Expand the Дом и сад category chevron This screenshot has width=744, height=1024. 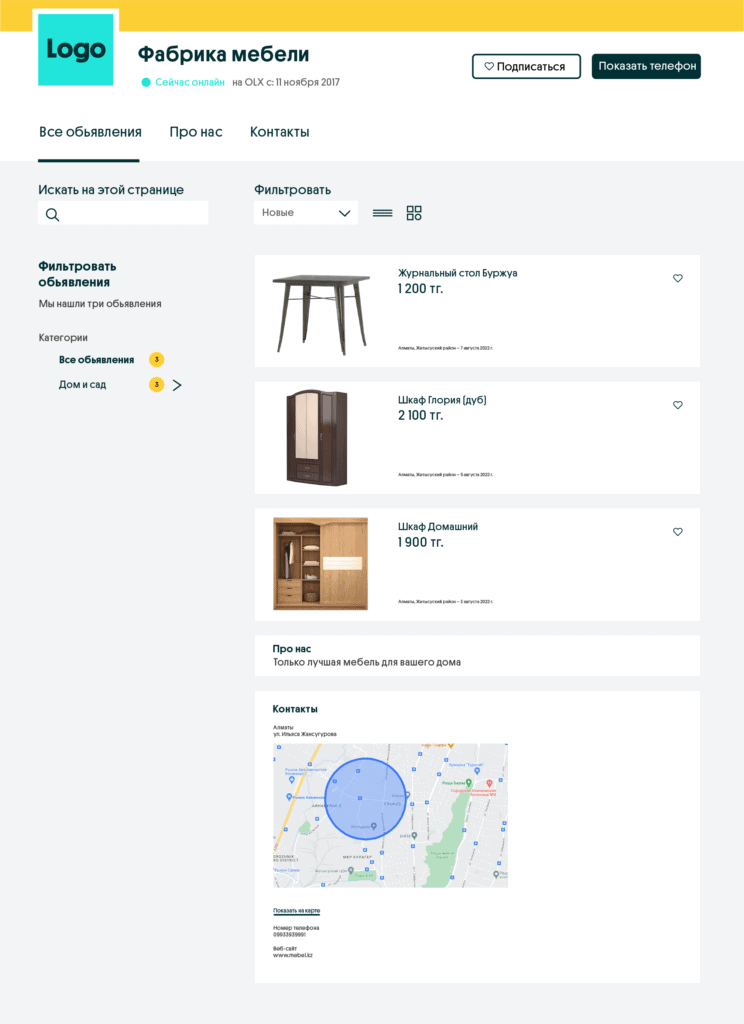(x=179, y=383)
